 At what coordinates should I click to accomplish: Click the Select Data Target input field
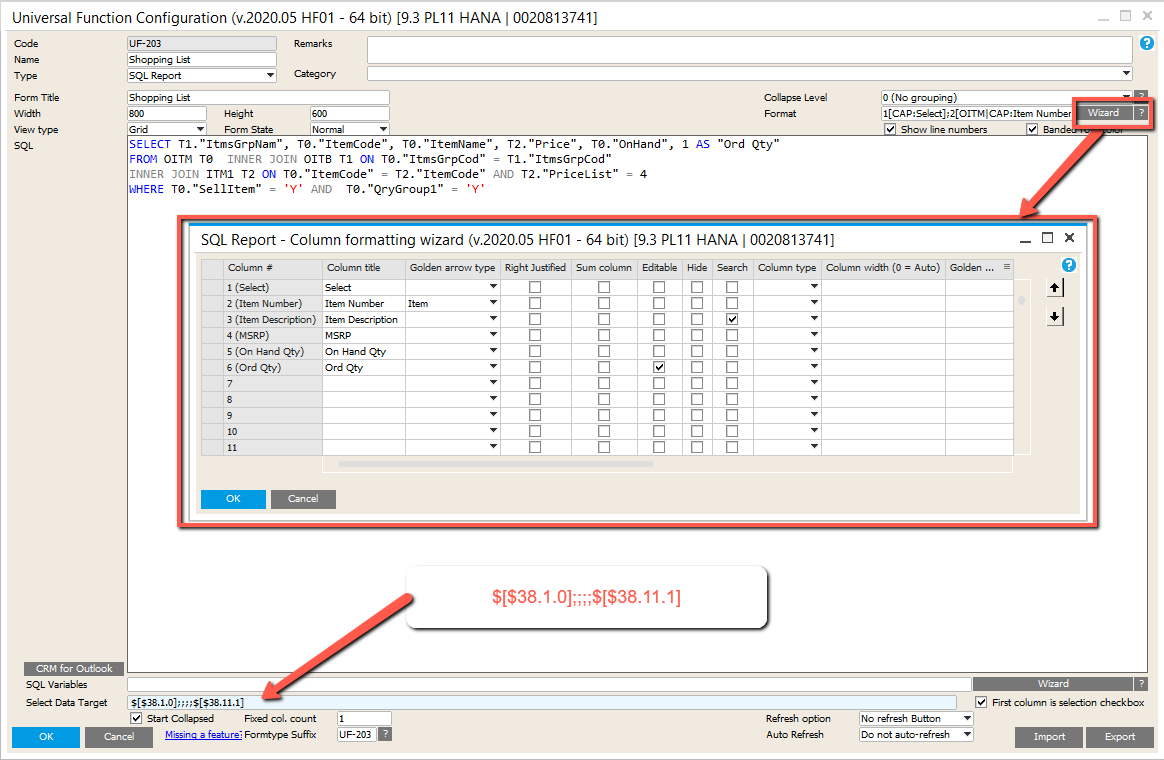tap(542, 702)
